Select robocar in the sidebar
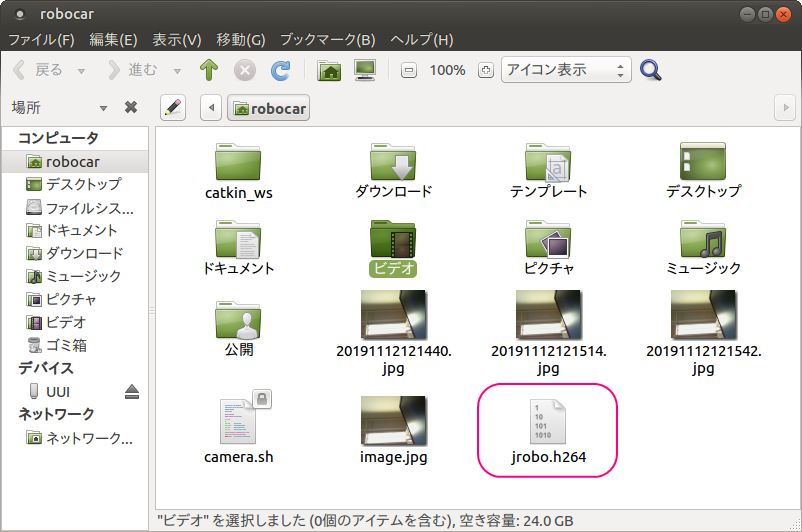Screen dimensions: 802x532 coord(75,162)
